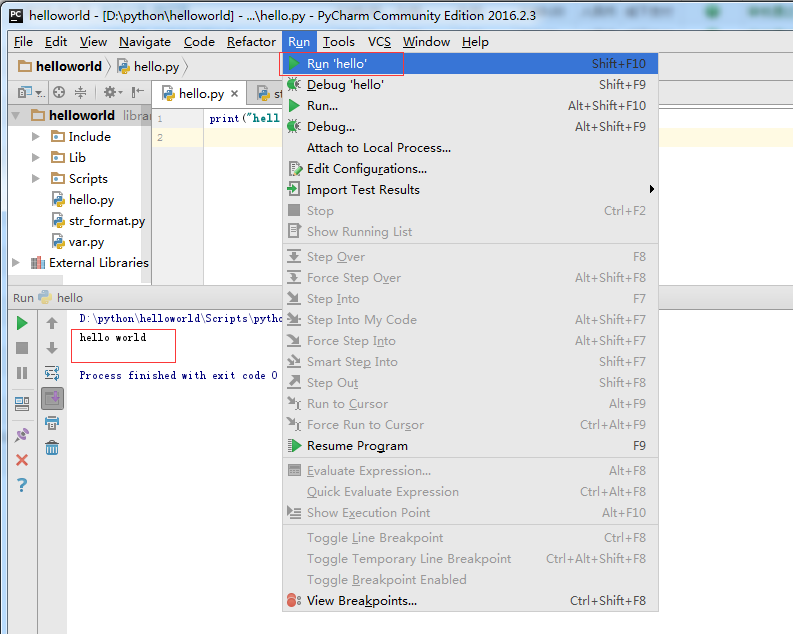Collapse the helloworld project root node
The image size is (793, 634).
[16, 115]
